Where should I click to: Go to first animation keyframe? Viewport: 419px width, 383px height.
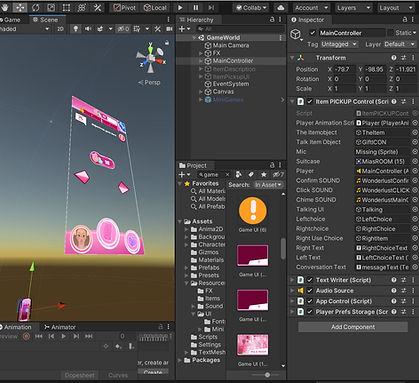pos(39,336)
